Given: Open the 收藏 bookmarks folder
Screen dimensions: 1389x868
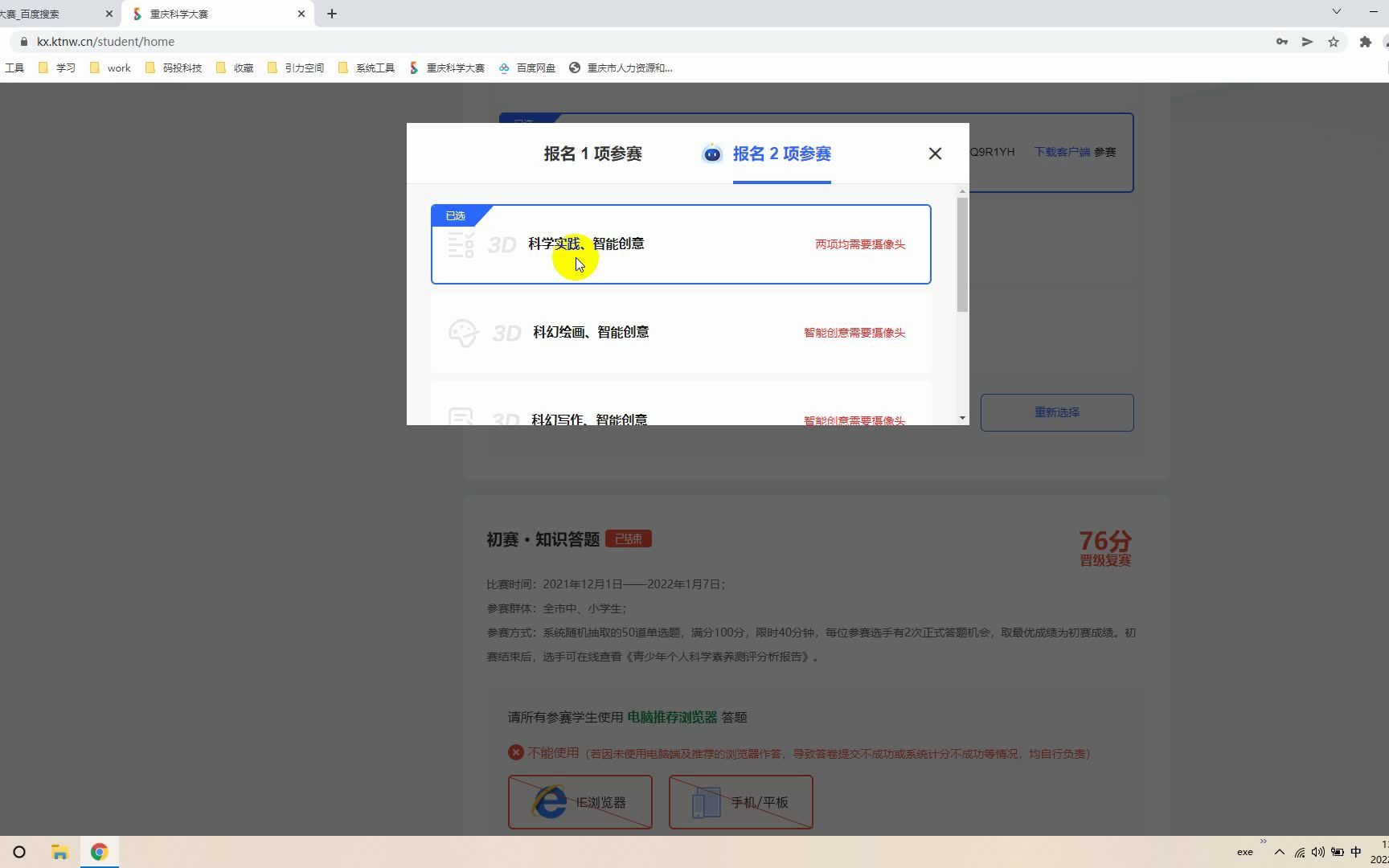Looking at the screenshot, I should point(235,68).
